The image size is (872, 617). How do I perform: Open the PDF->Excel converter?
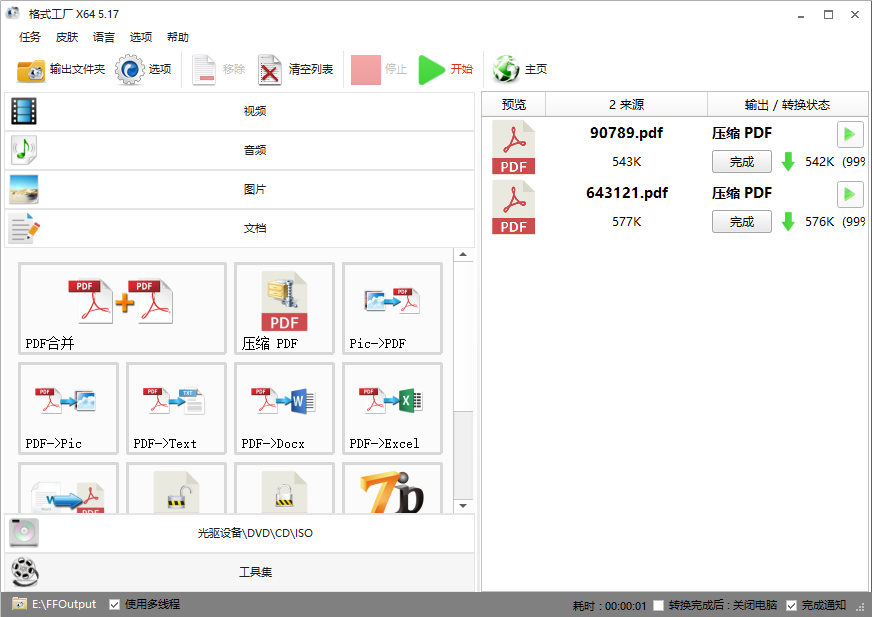pos(392,408)
